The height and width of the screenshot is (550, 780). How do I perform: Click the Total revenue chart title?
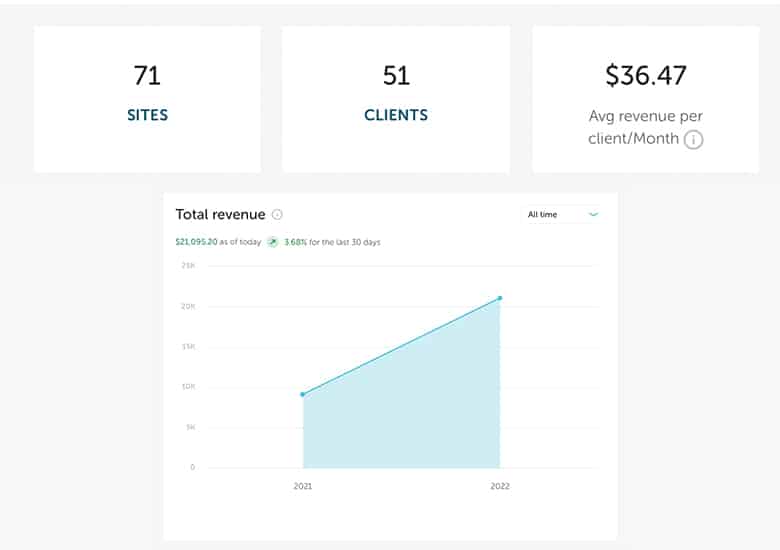tap(220, 214)
